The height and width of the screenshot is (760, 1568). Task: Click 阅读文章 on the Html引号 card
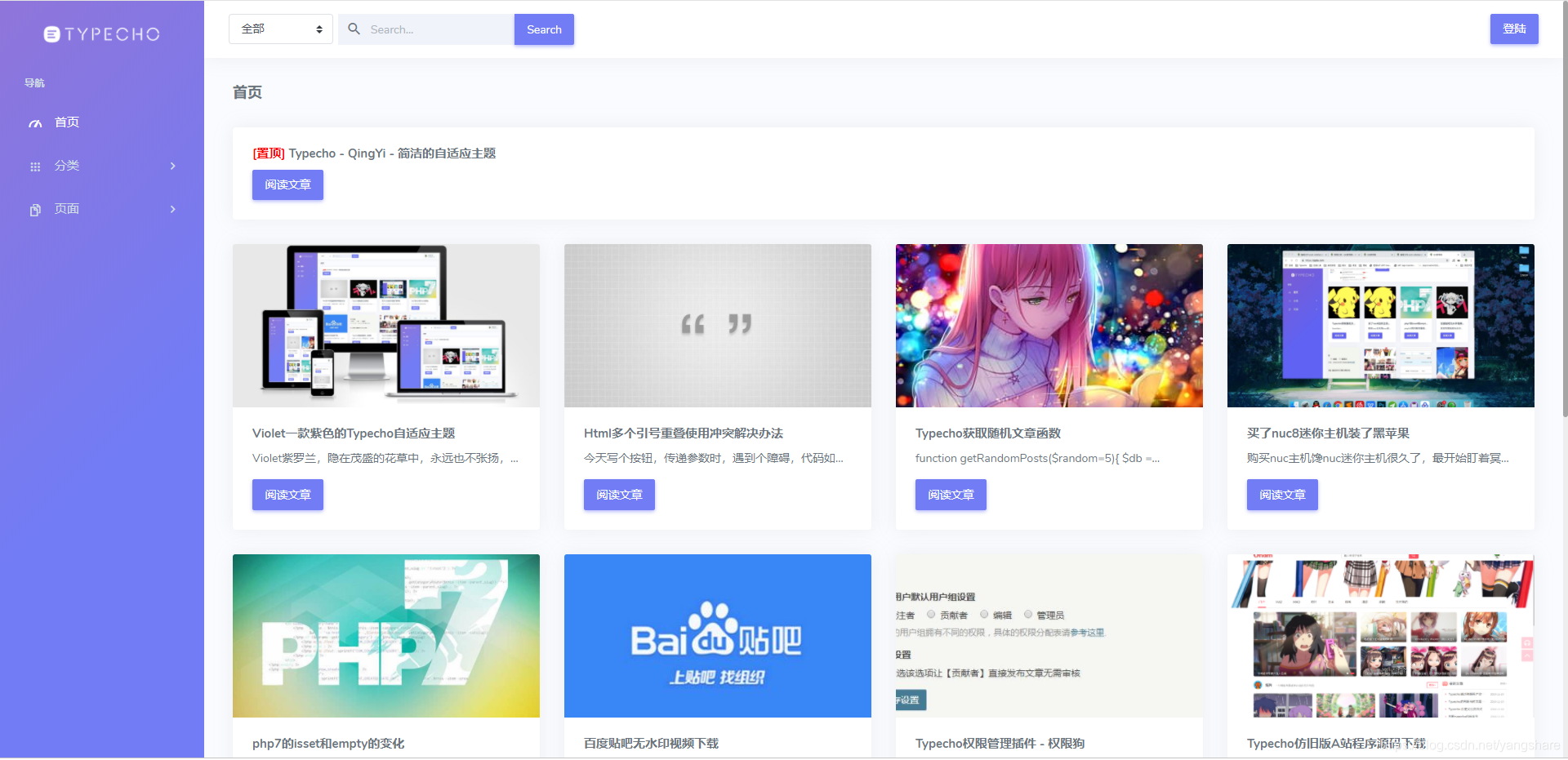pos(619,495)
